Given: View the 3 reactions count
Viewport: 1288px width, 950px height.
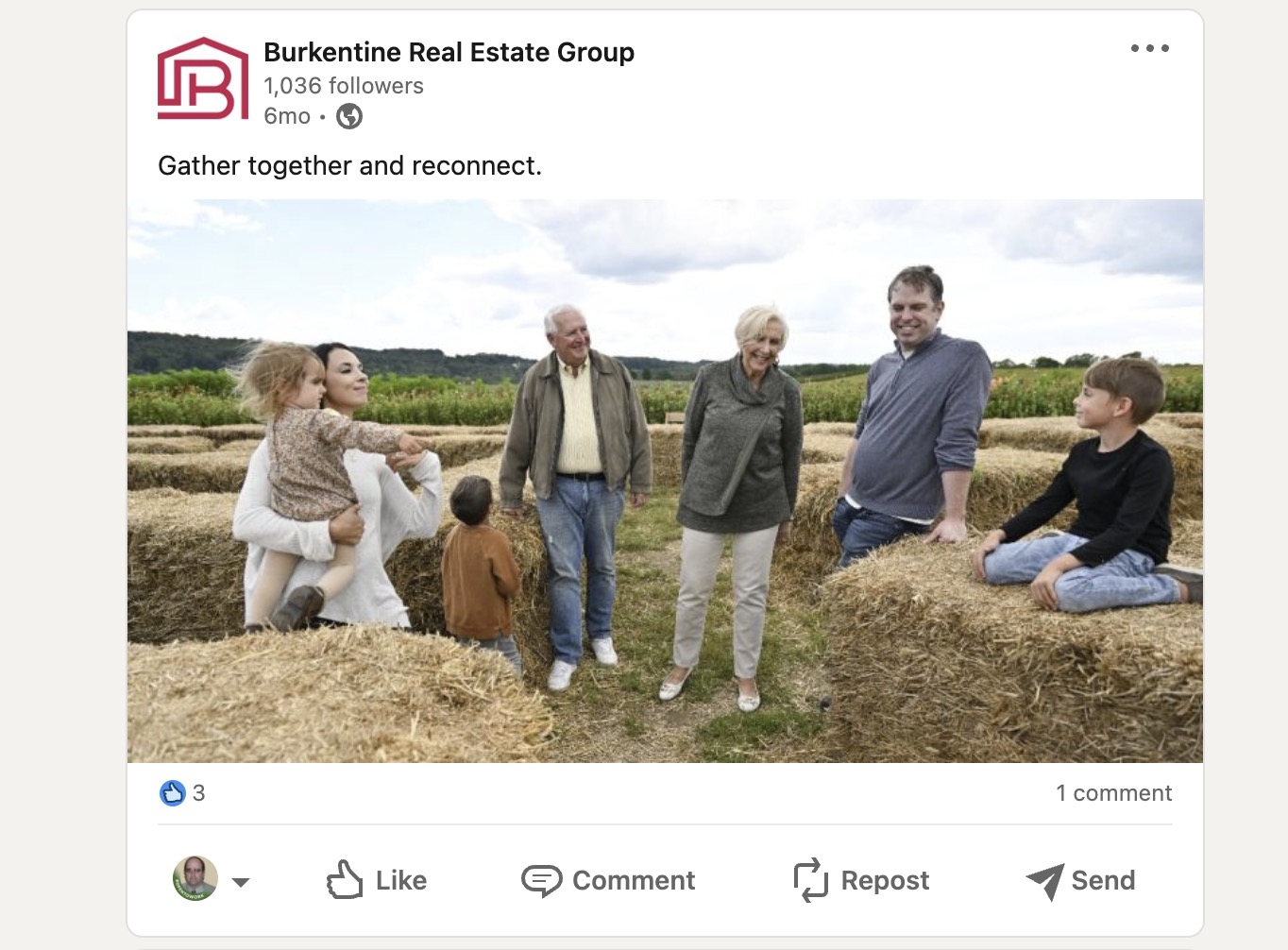Looking at the screenshot, I should pyautogui.click(x=199, y=793).
